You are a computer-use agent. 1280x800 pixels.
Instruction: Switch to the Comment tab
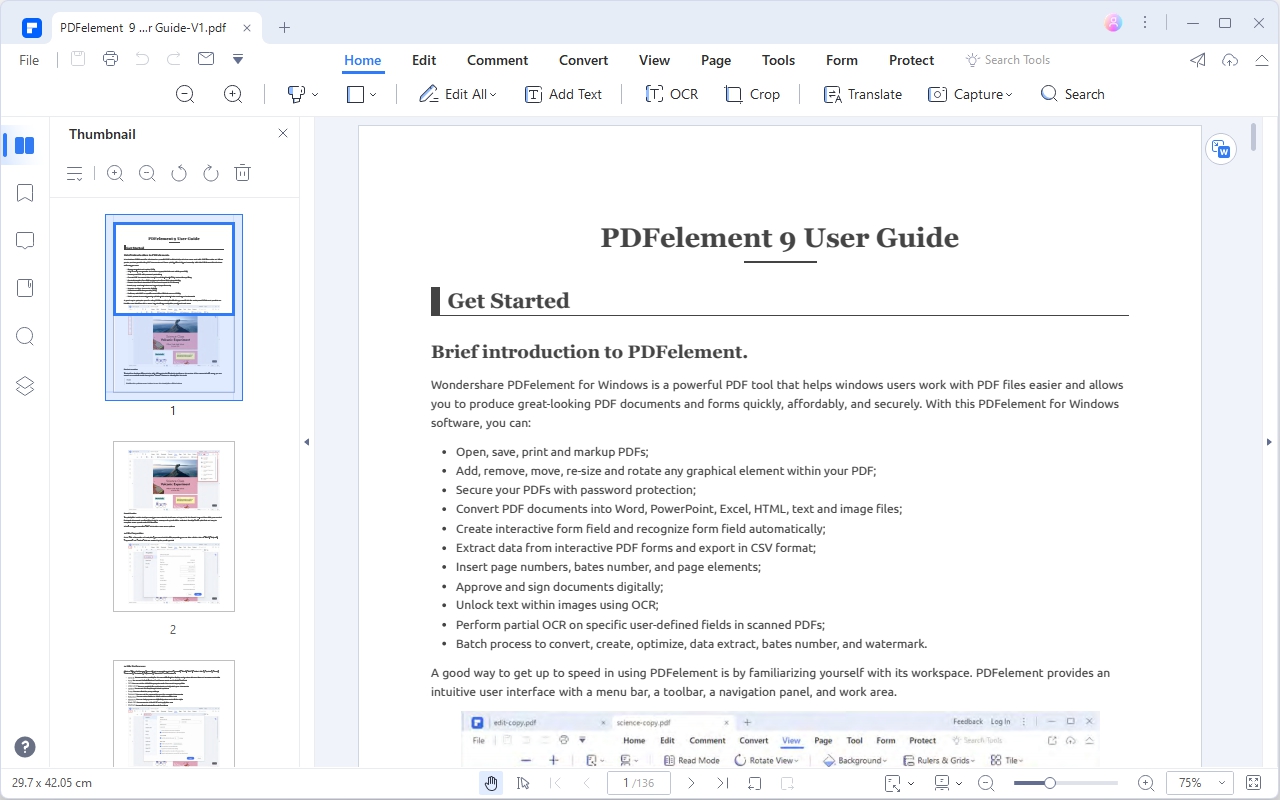click(x=497, y=60)
